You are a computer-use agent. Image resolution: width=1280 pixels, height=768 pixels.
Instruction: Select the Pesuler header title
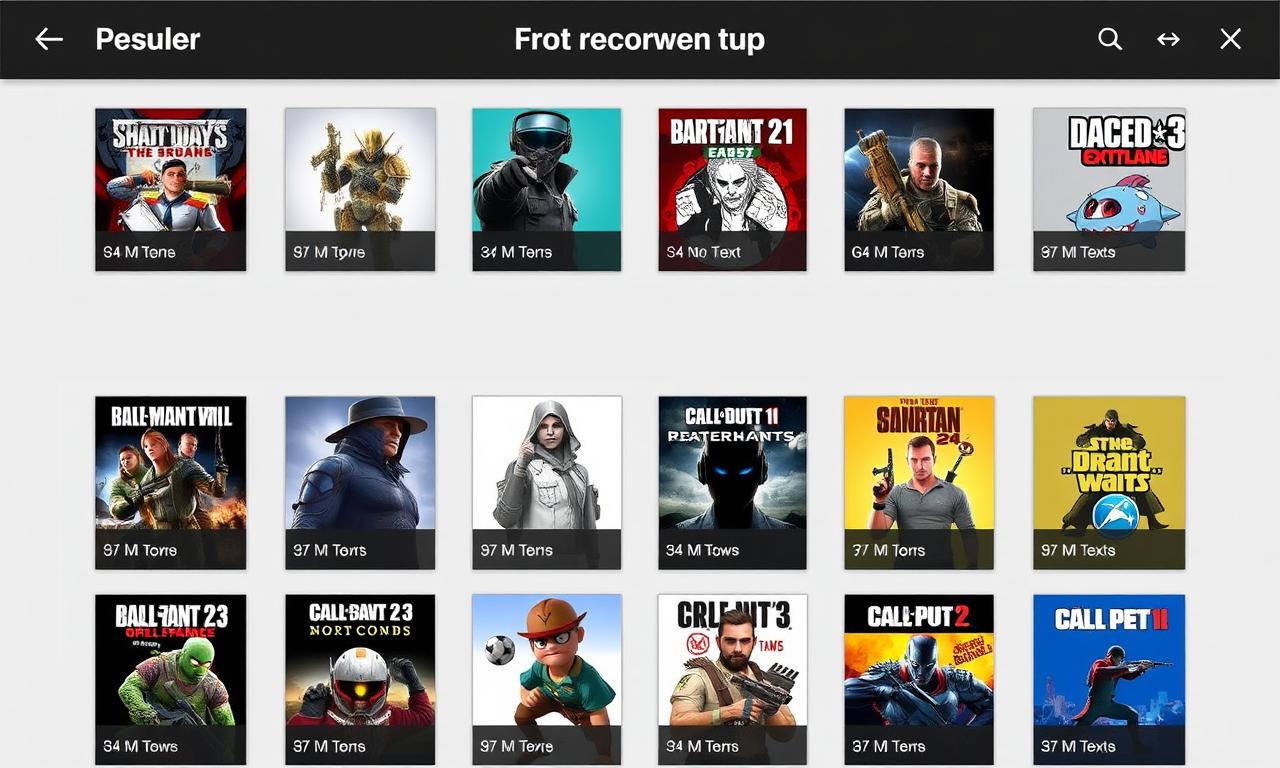pyautogui.click(x=148, y=39)
